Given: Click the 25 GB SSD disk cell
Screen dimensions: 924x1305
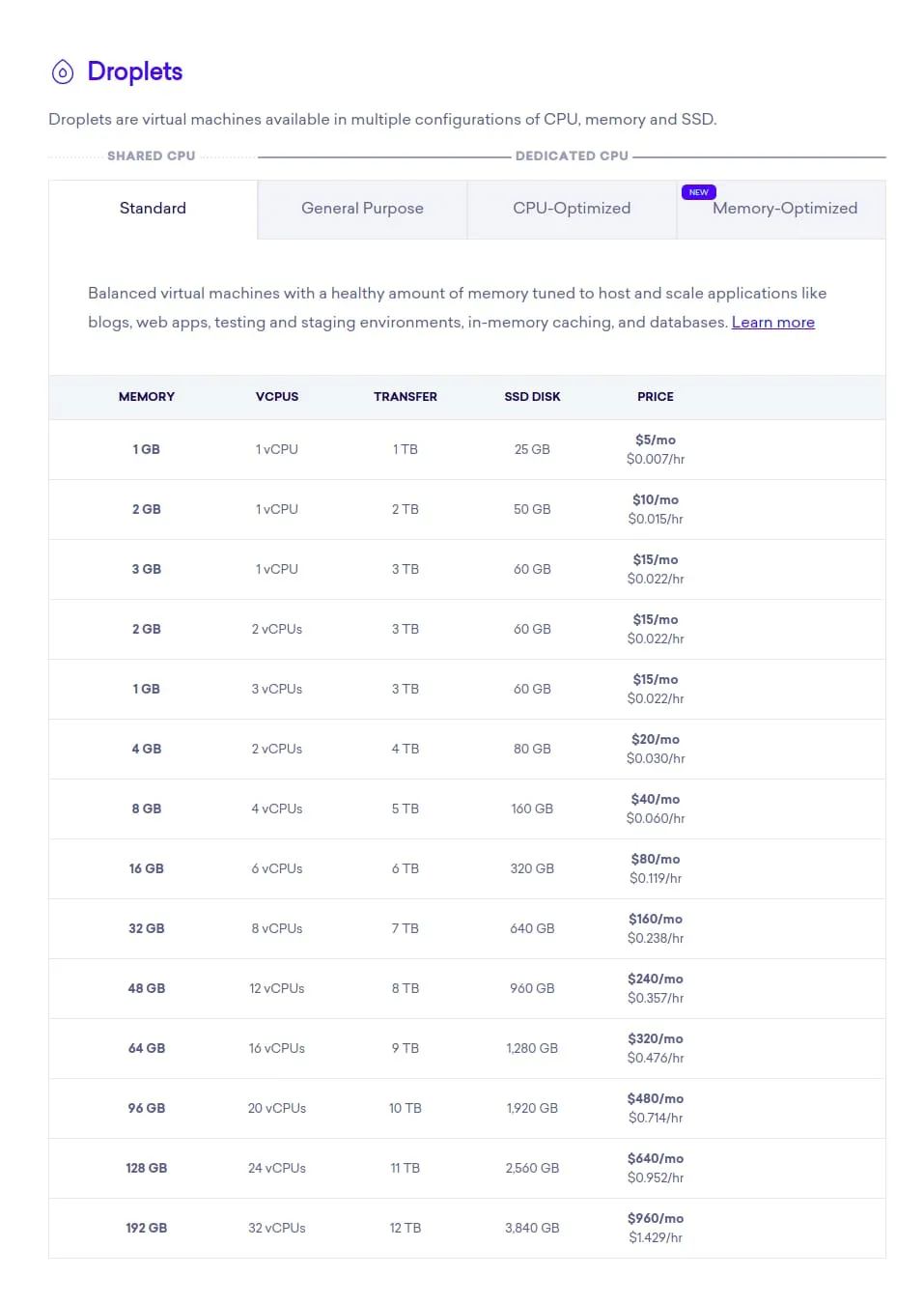Looking at the screenshot, I should (x=532, y=450).
